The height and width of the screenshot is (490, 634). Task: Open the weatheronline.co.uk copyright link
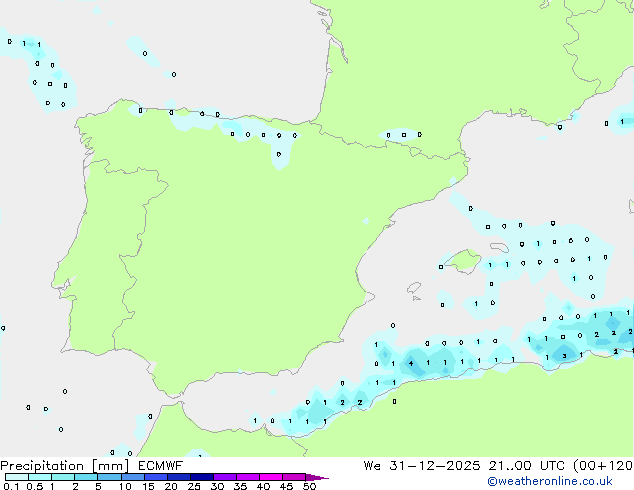[x=549, y=481]
